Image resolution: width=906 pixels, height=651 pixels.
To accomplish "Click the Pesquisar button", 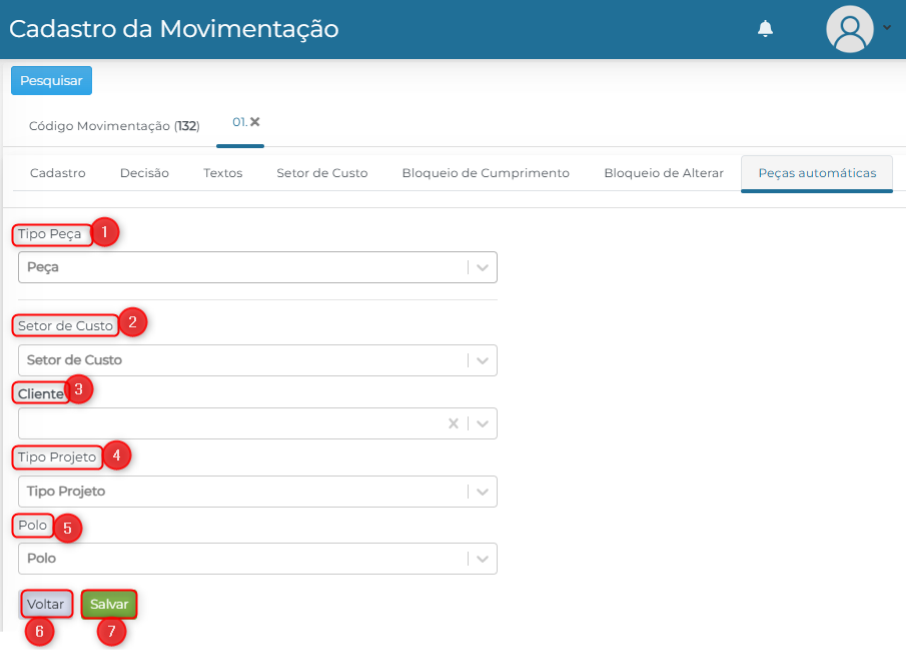I will click(x=51, y=80).
